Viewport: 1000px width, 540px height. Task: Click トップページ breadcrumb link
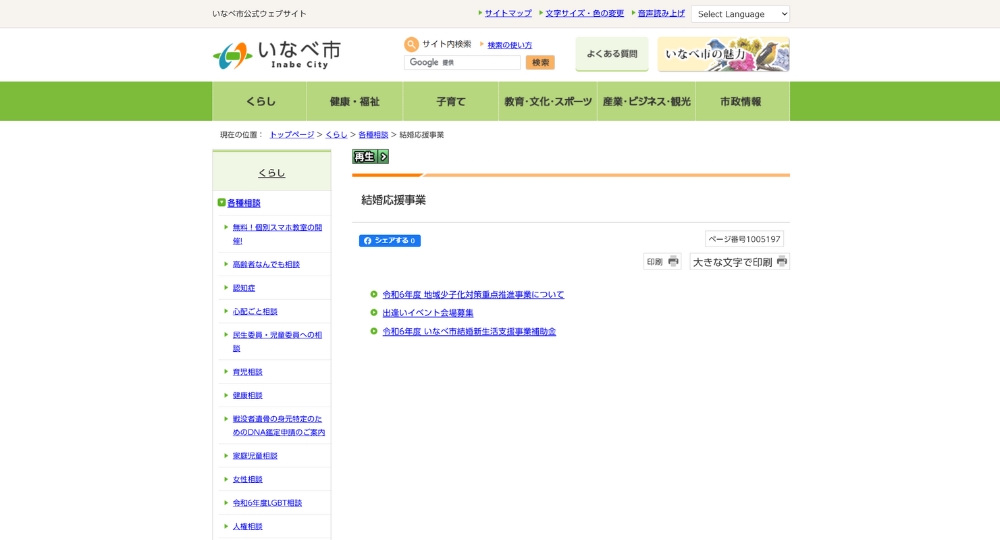(291, 135)
